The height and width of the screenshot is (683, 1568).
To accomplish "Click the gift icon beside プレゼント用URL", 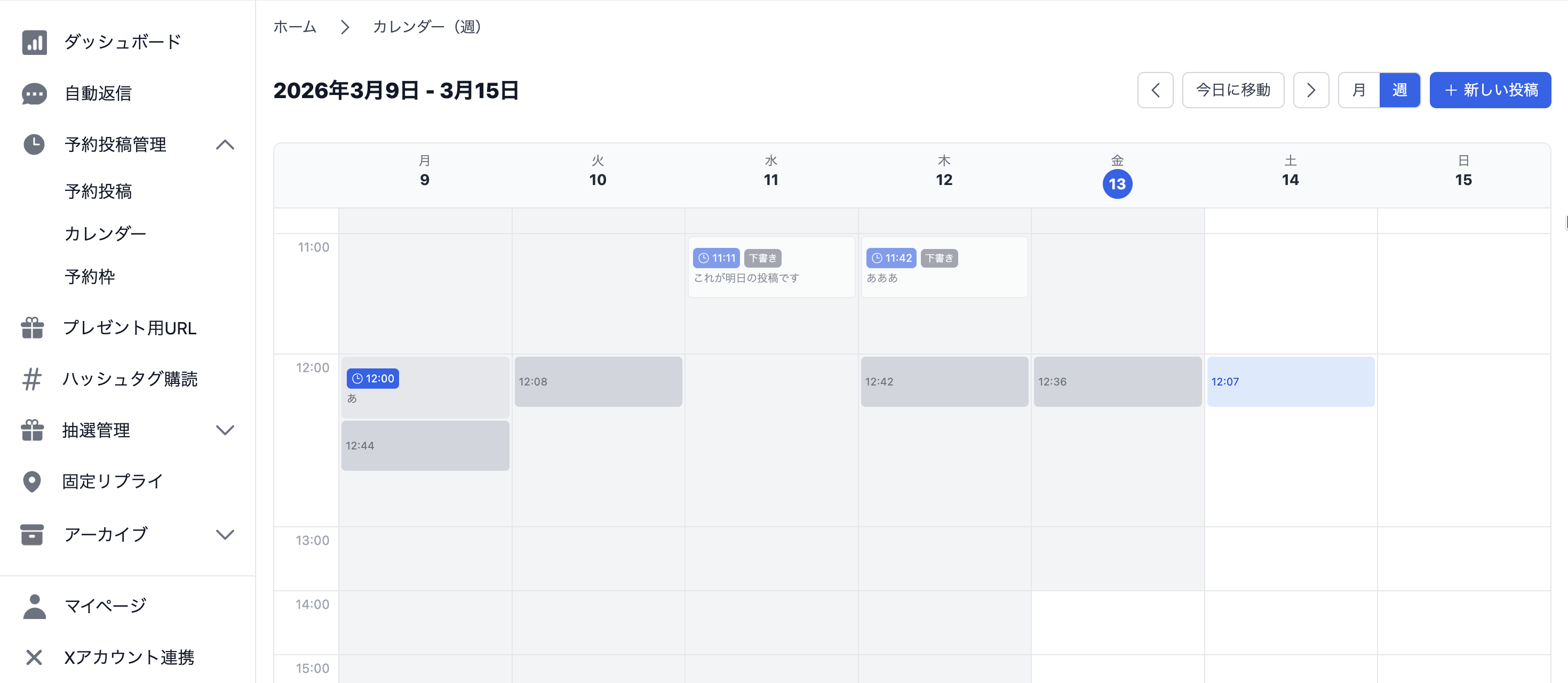I will pyautogui.click(x=32, y=328).
